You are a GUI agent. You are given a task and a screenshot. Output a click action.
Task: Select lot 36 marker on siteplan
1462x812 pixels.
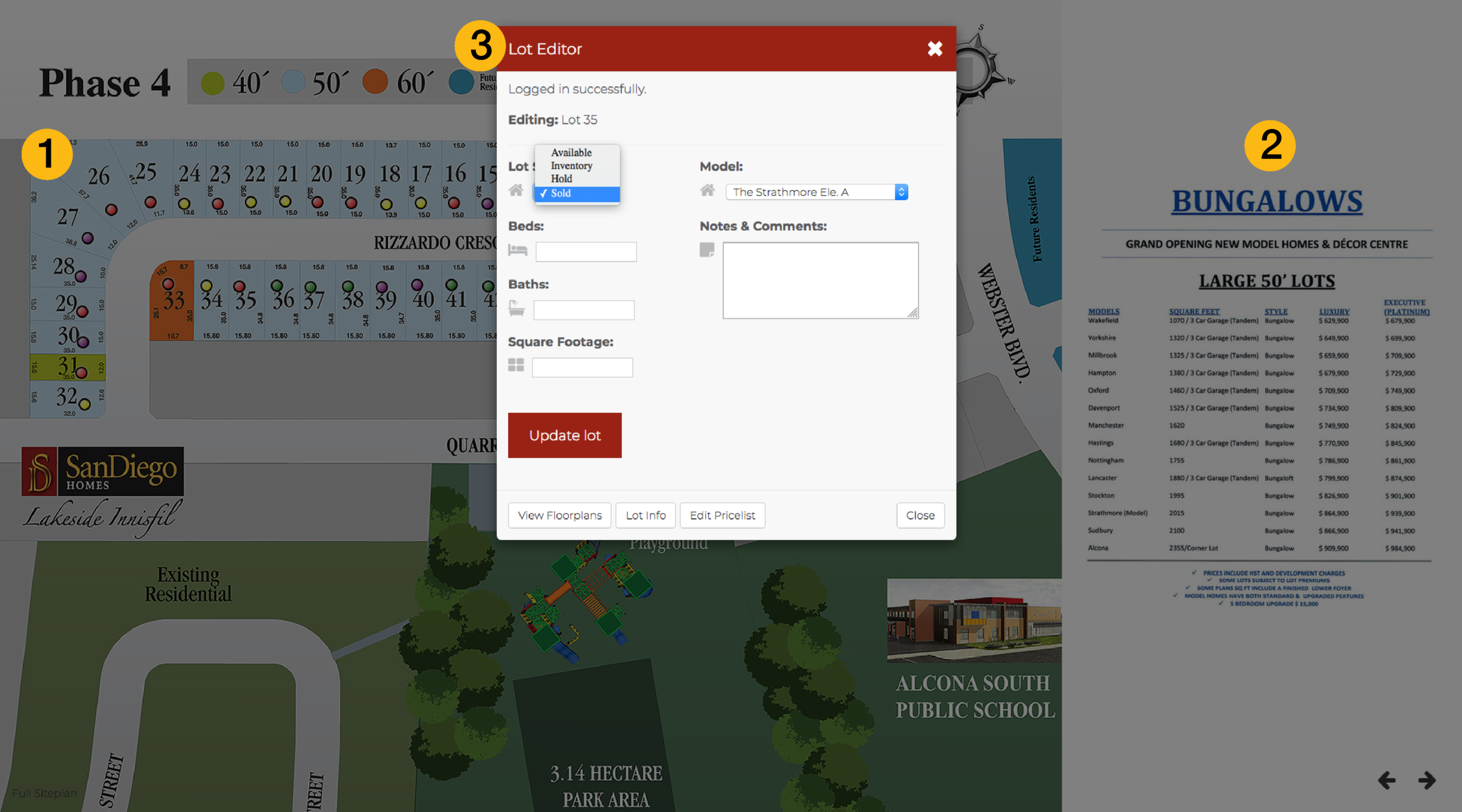pyautogui.click(x=276, y=285)
